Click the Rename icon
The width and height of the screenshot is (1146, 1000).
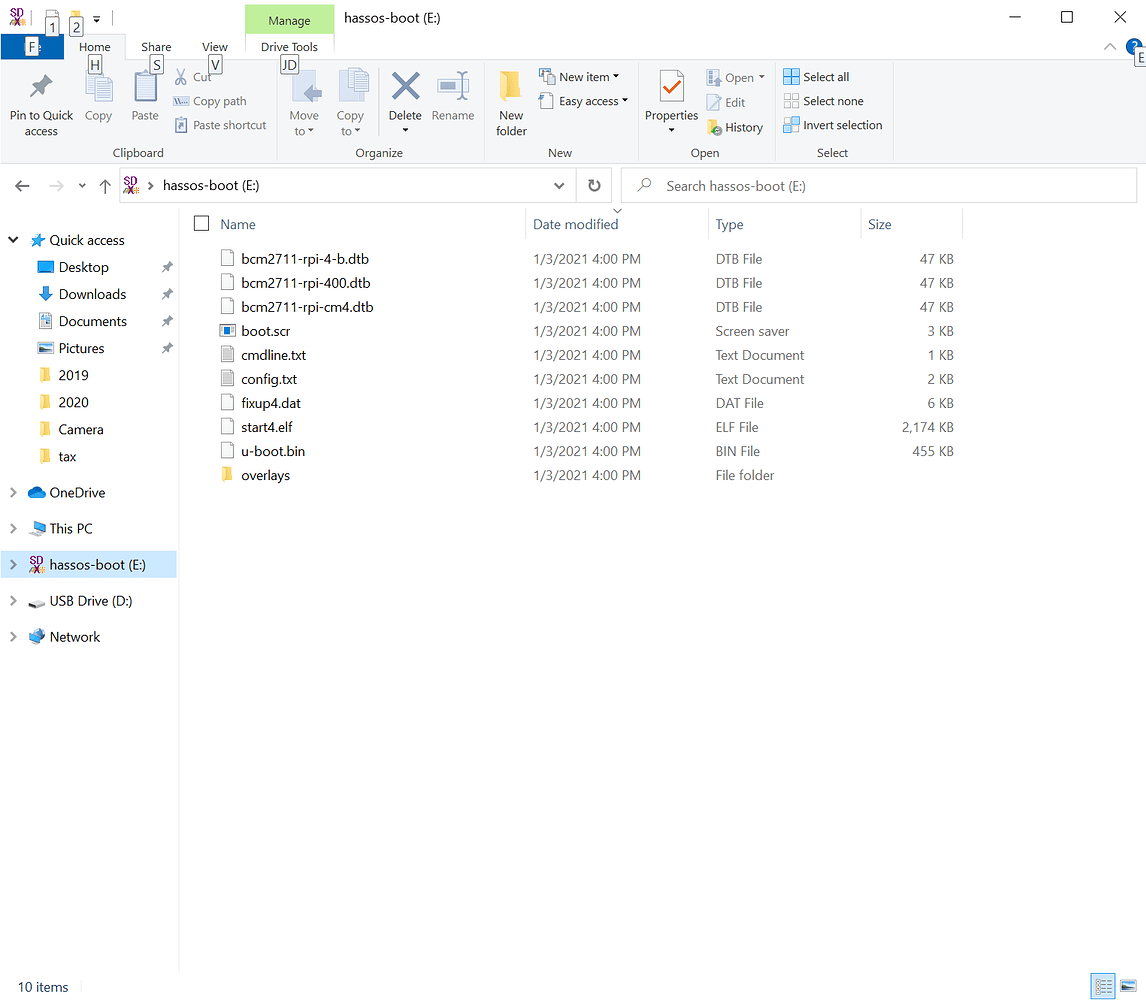[x=453, y=95]
